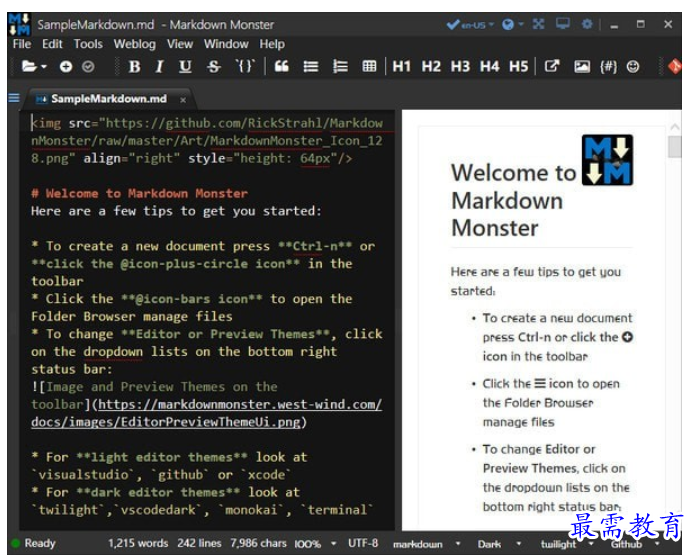Insert a bulleted list from toolbar
The height and width of the screenshot is (557, 692).
311,67
